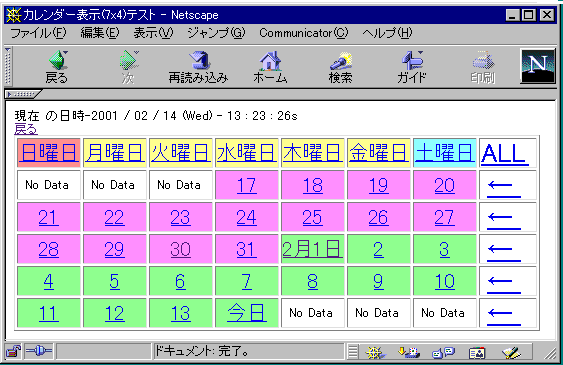Viewport: 563px width, 365px height.
Task: Click the online/offline connection plug icon
Action: click(x=39, y=351)
